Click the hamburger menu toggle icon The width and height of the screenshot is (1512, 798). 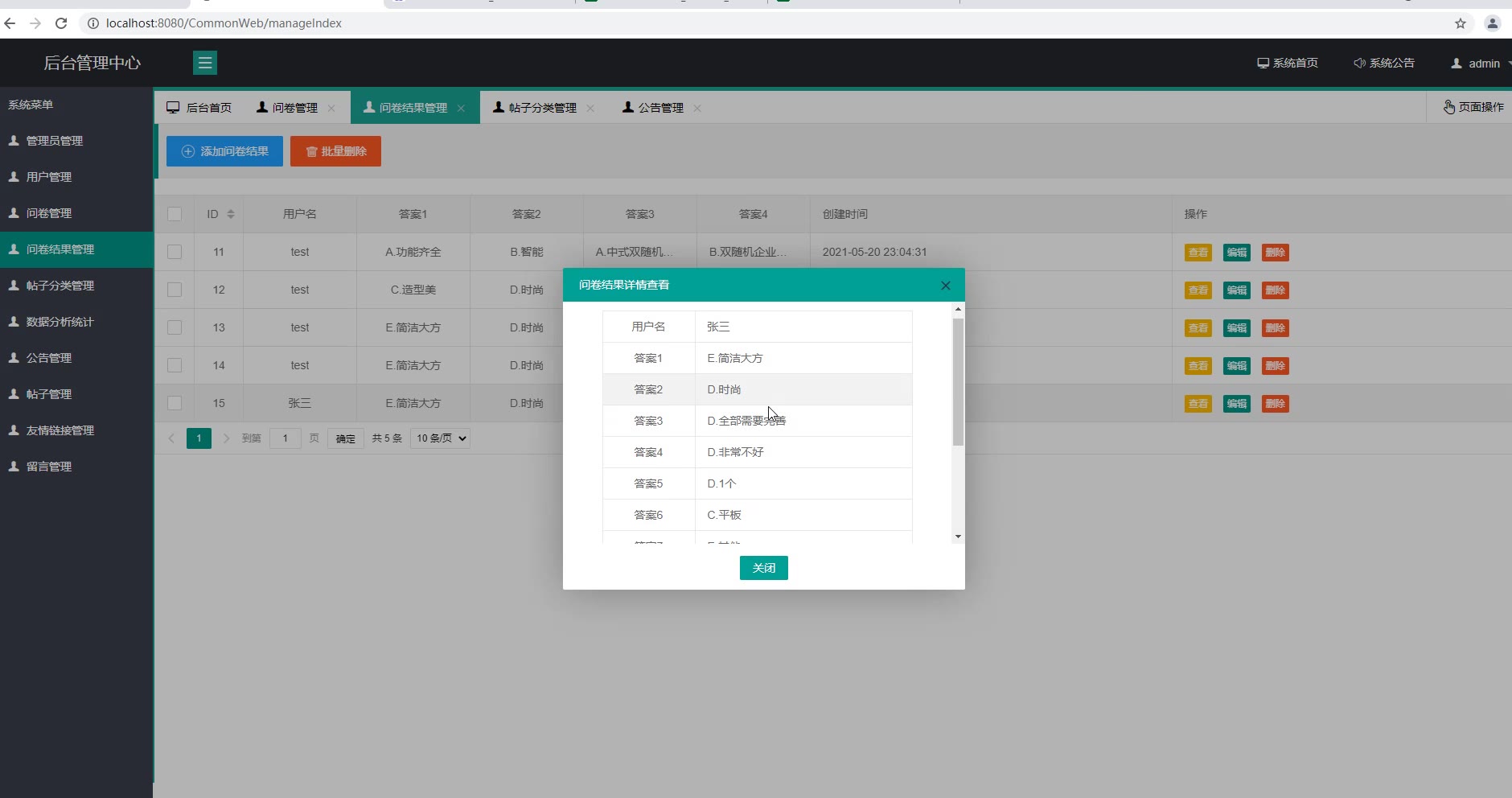point(205,63)
